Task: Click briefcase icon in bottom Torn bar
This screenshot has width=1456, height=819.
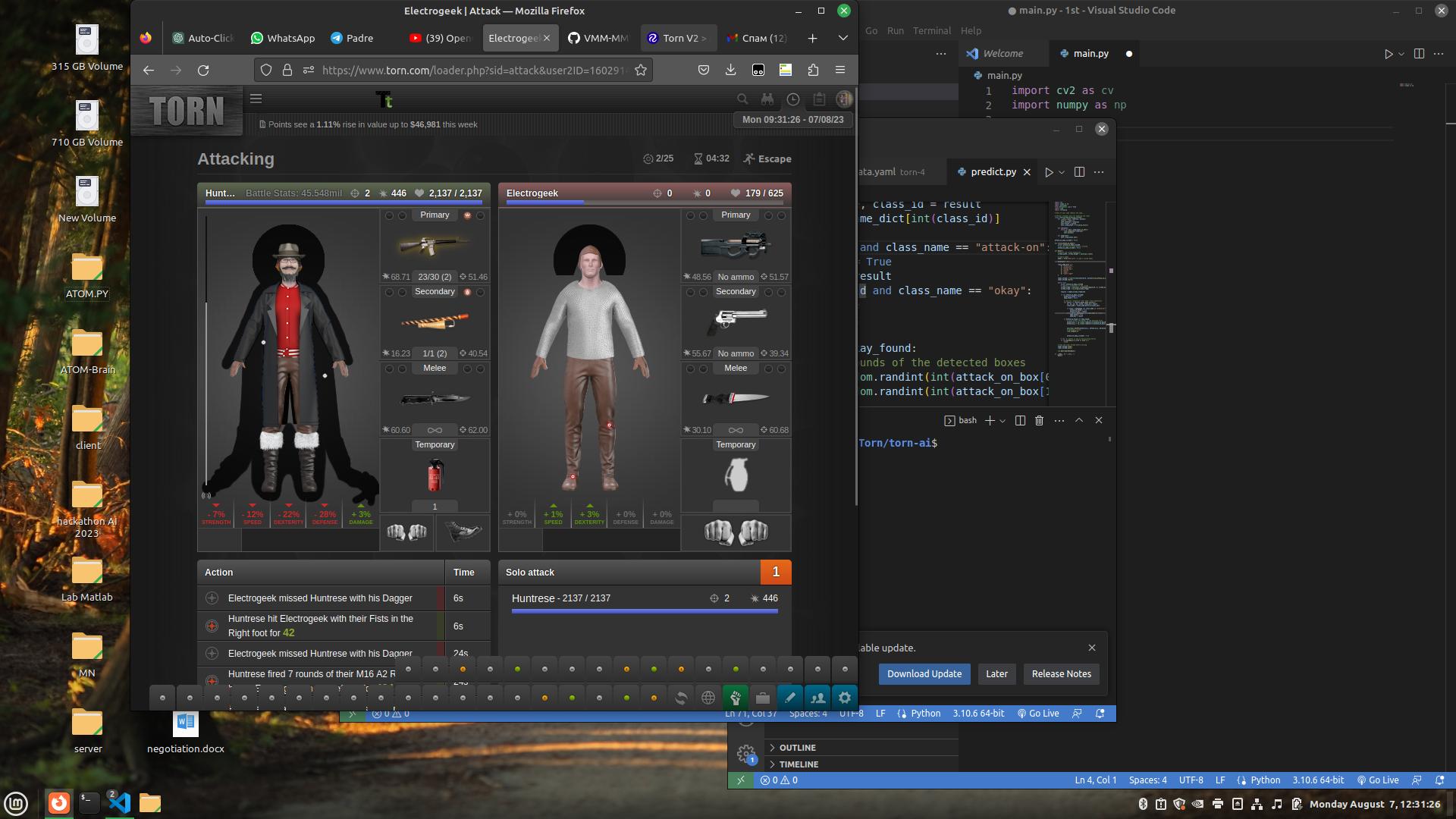Action: pos(763,698)
